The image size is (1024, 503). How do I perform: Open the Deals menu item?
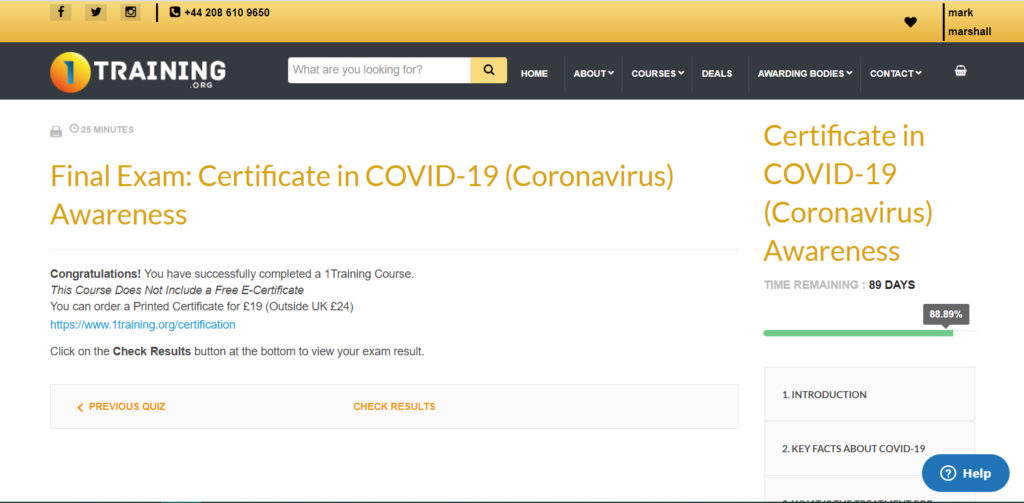[716, 73]
